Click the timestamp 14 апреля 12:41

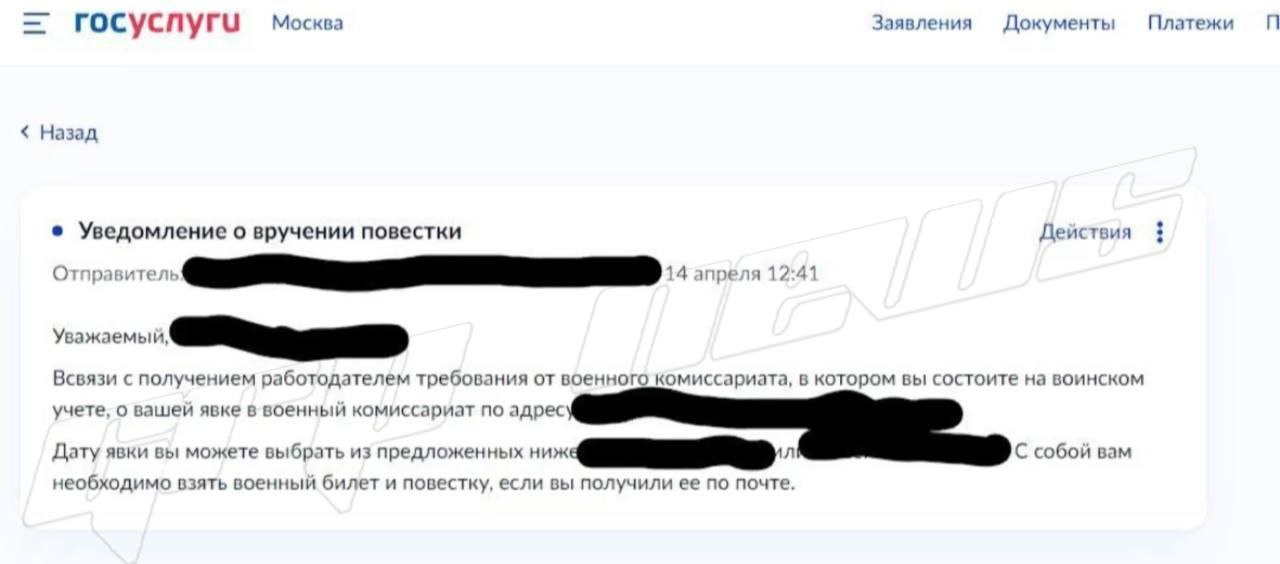click(x=741, y=272)
